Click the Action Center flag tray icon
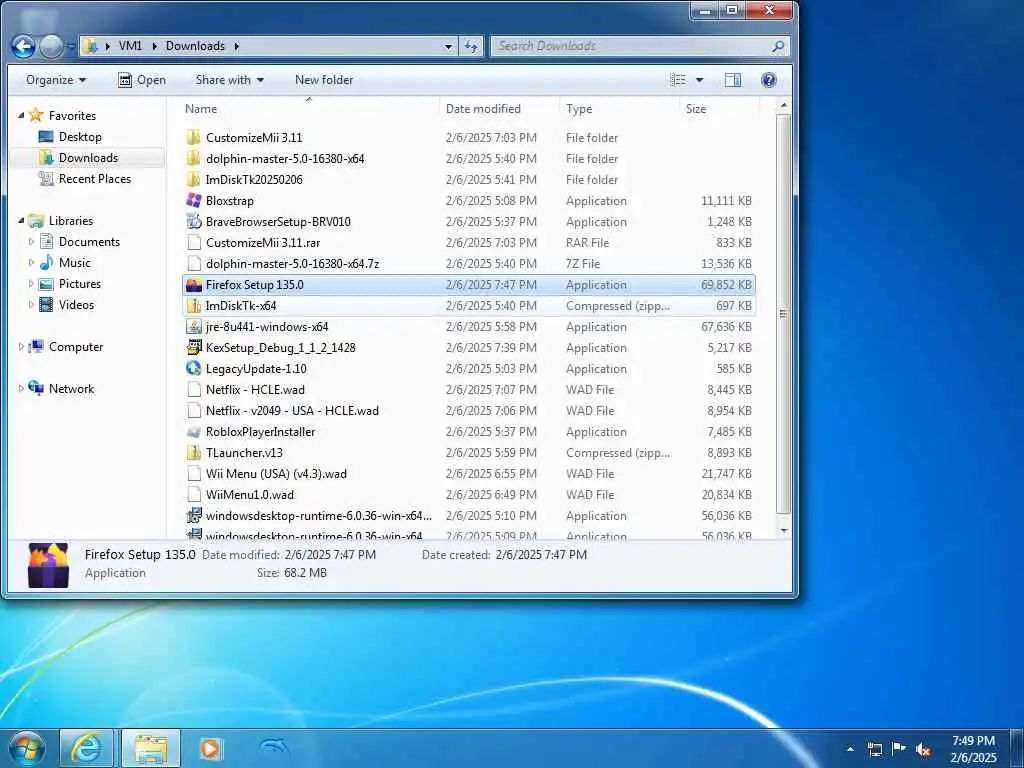 (899, 749)
